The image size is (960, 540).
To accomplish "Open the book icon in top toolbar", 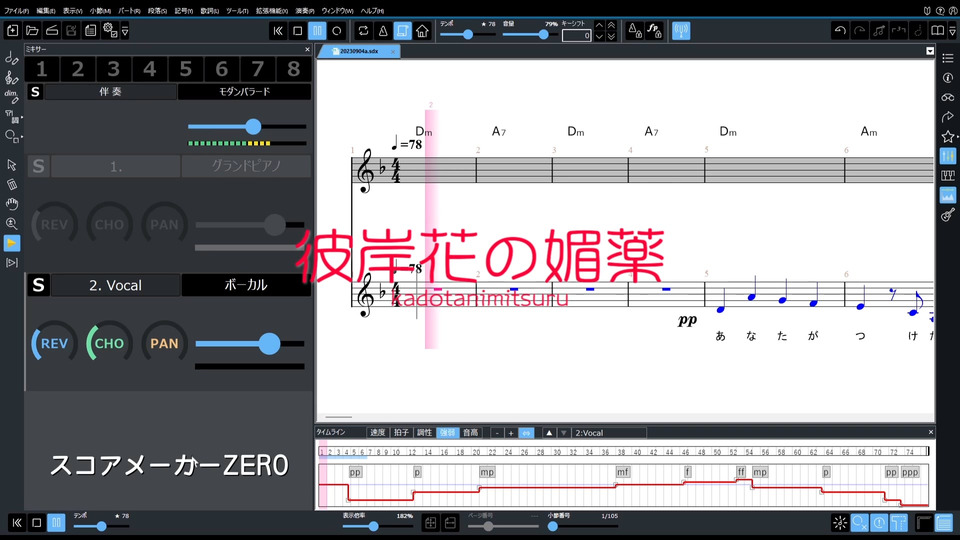I will coord(937,30).
